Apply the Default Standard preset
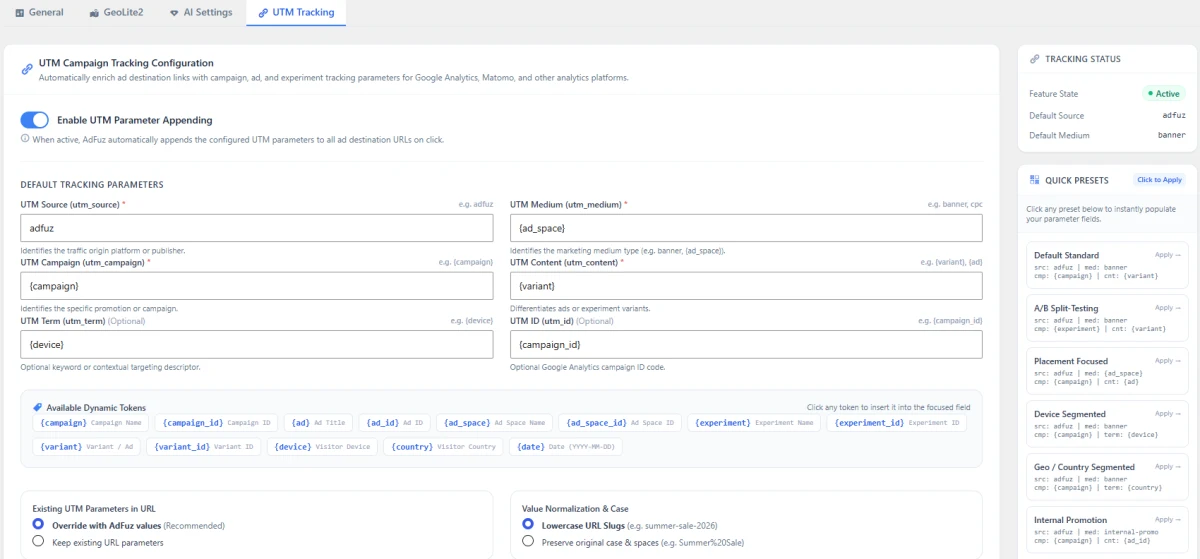Image resolution: width=1200 pixels, height=559 pixels. pyautogui.click(x=1107, y=265)
